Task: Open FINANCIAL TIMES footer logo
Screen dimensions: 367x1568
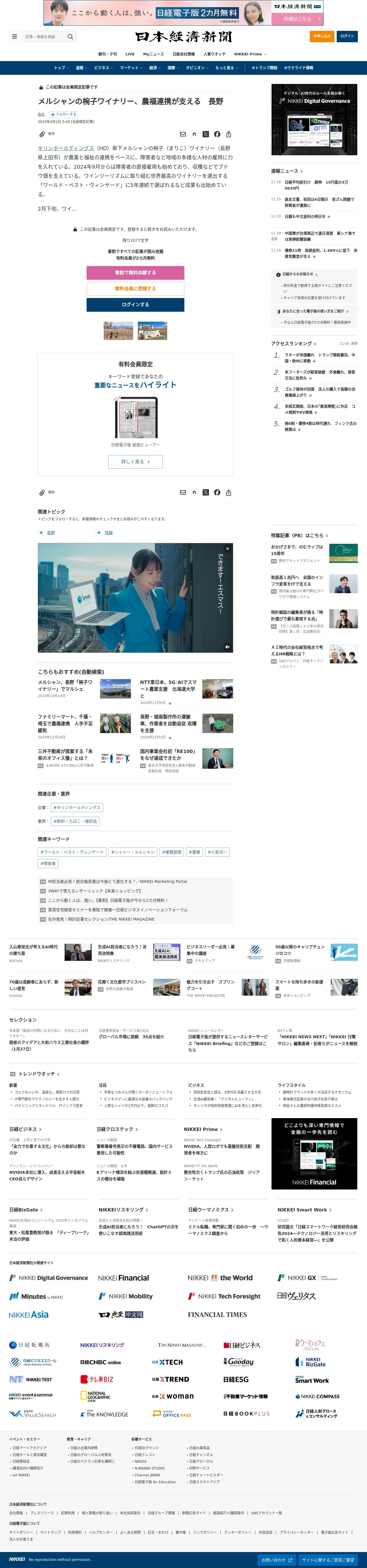Action: coord(217,1314)
